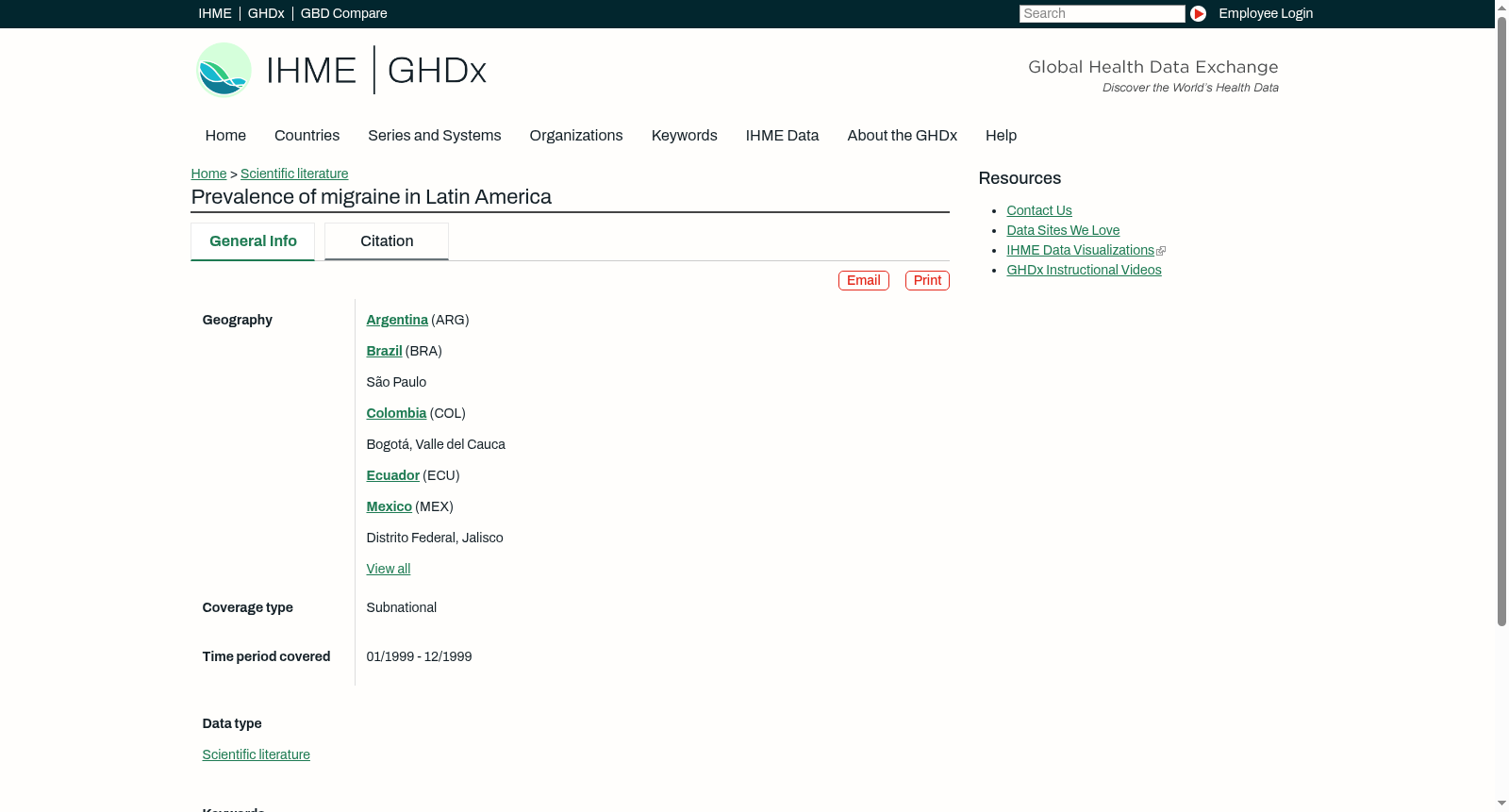Open the Help menu
1509x812 pixels.
[x=1002, y=136]
